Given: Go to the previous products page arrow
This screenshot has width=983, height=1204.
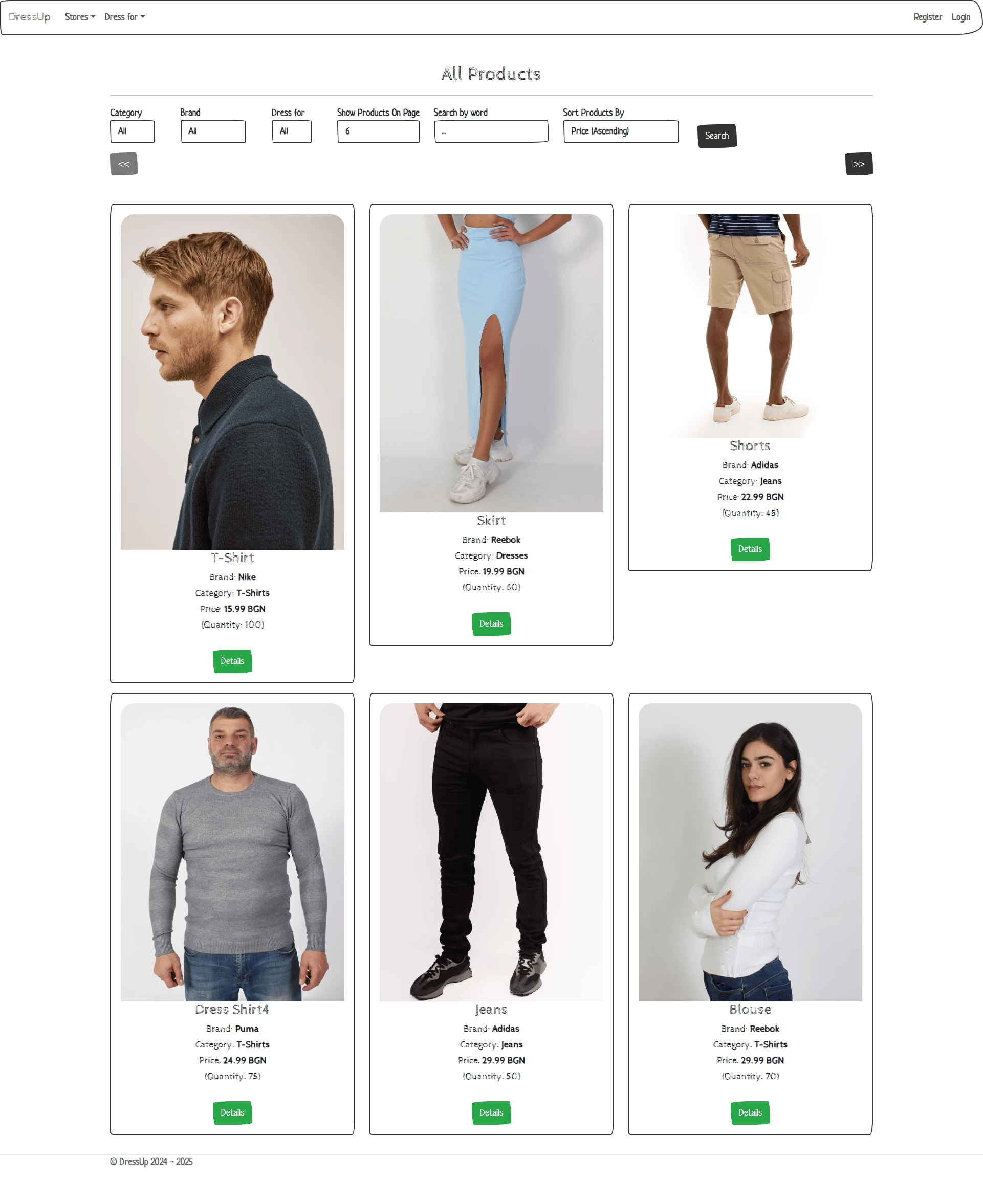Looking at the screenshot, I should 123,164.
